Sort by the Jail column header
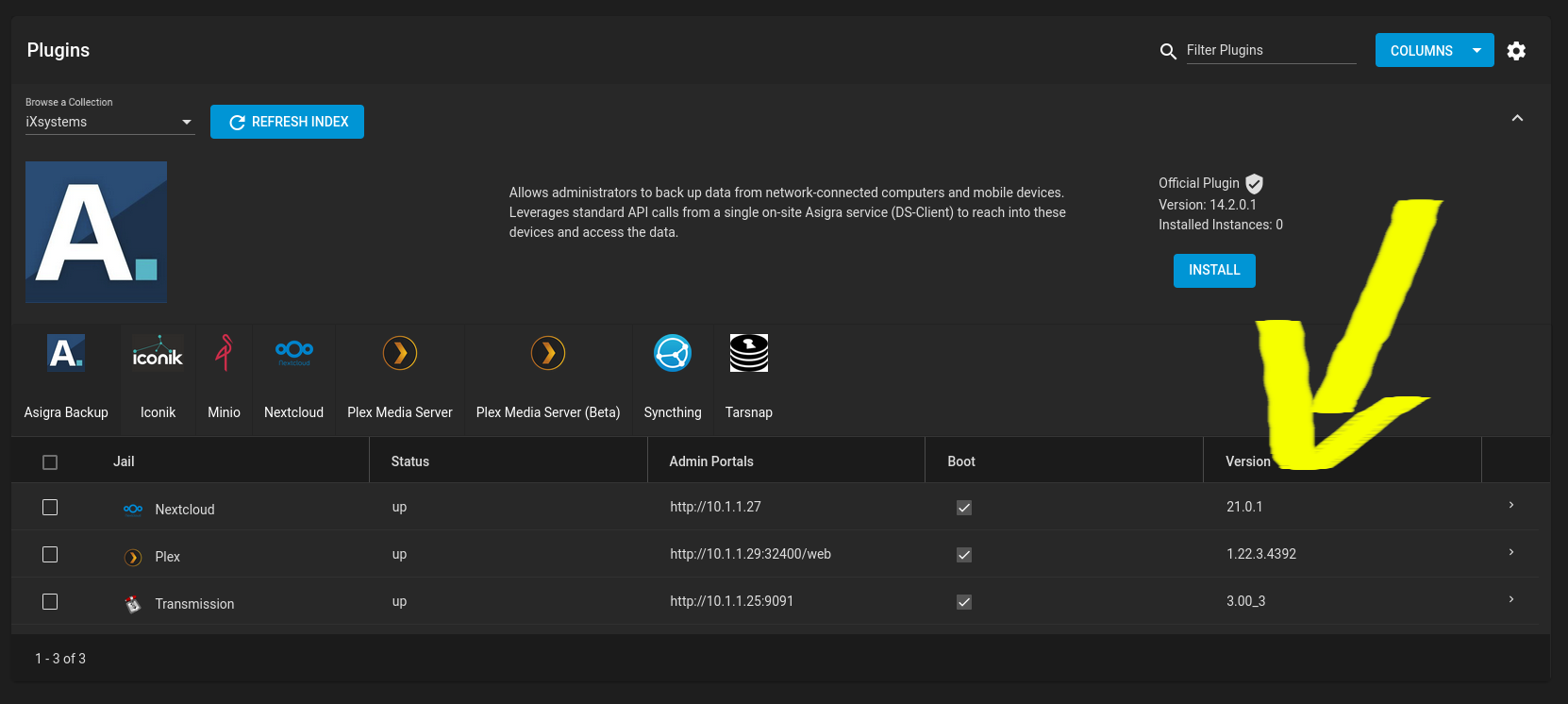The height and width of the screenshot is (704, 1568). pyautogui.click(x=124, y=461)
